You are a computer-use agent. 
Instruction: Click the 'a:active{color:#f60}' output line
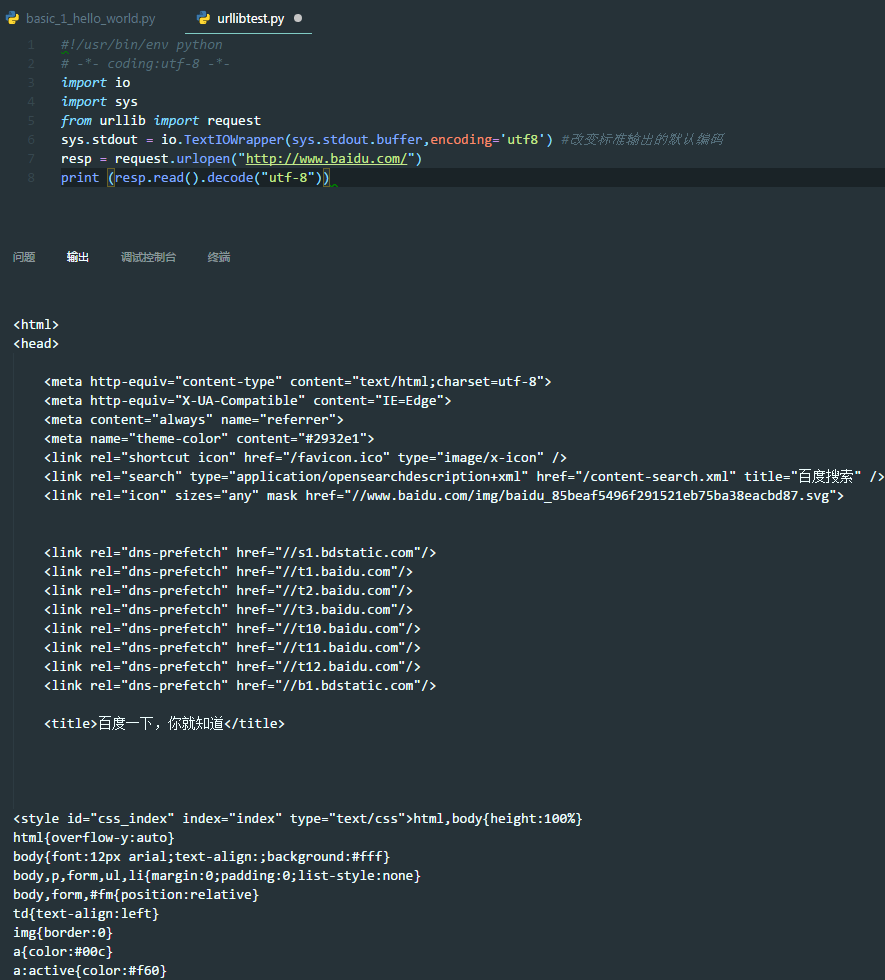pos(90,971)
